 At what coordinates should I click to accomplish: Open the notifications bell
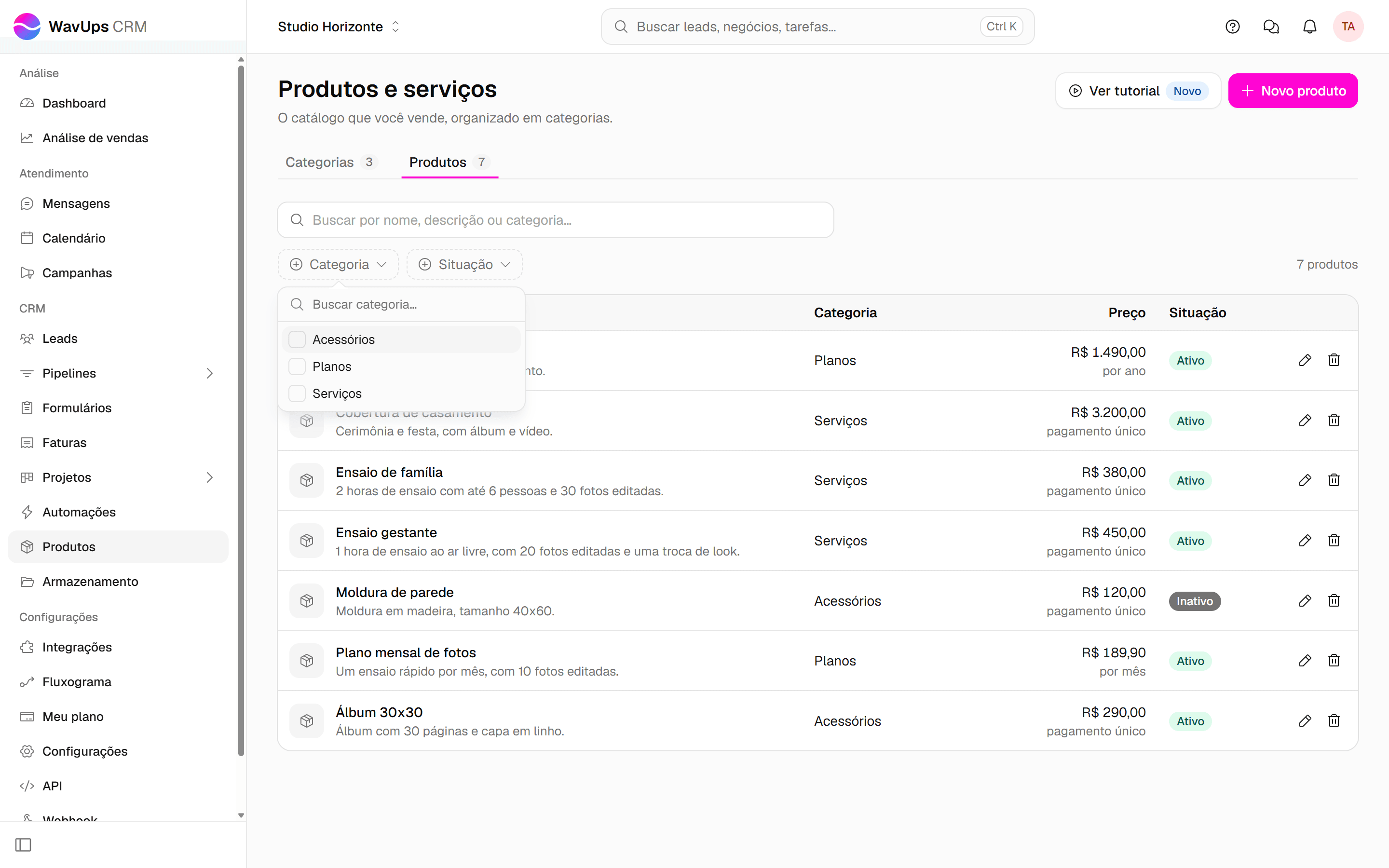(1309, 27)
